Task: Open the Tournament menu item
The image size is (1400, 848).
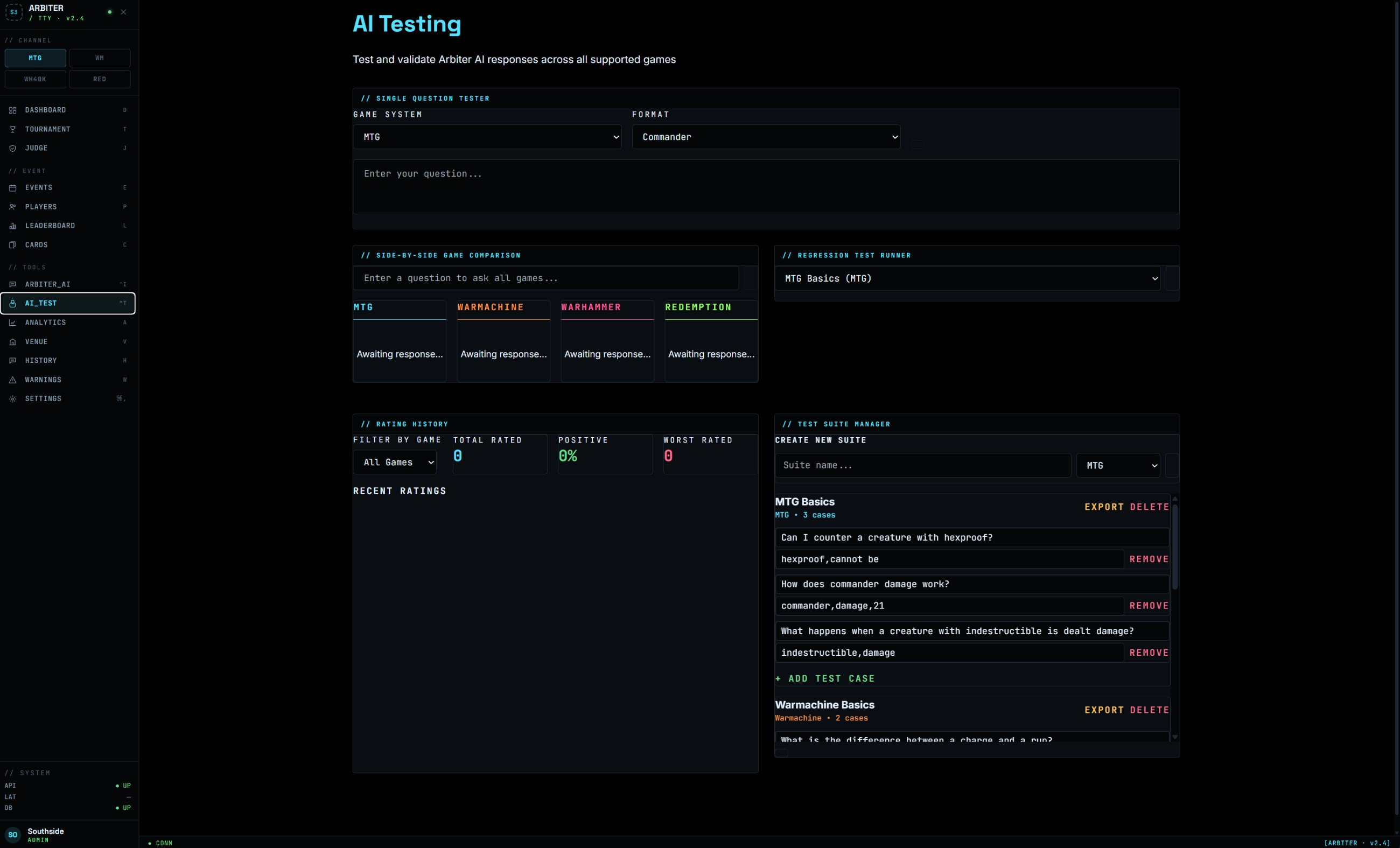Action: point(68,130)
